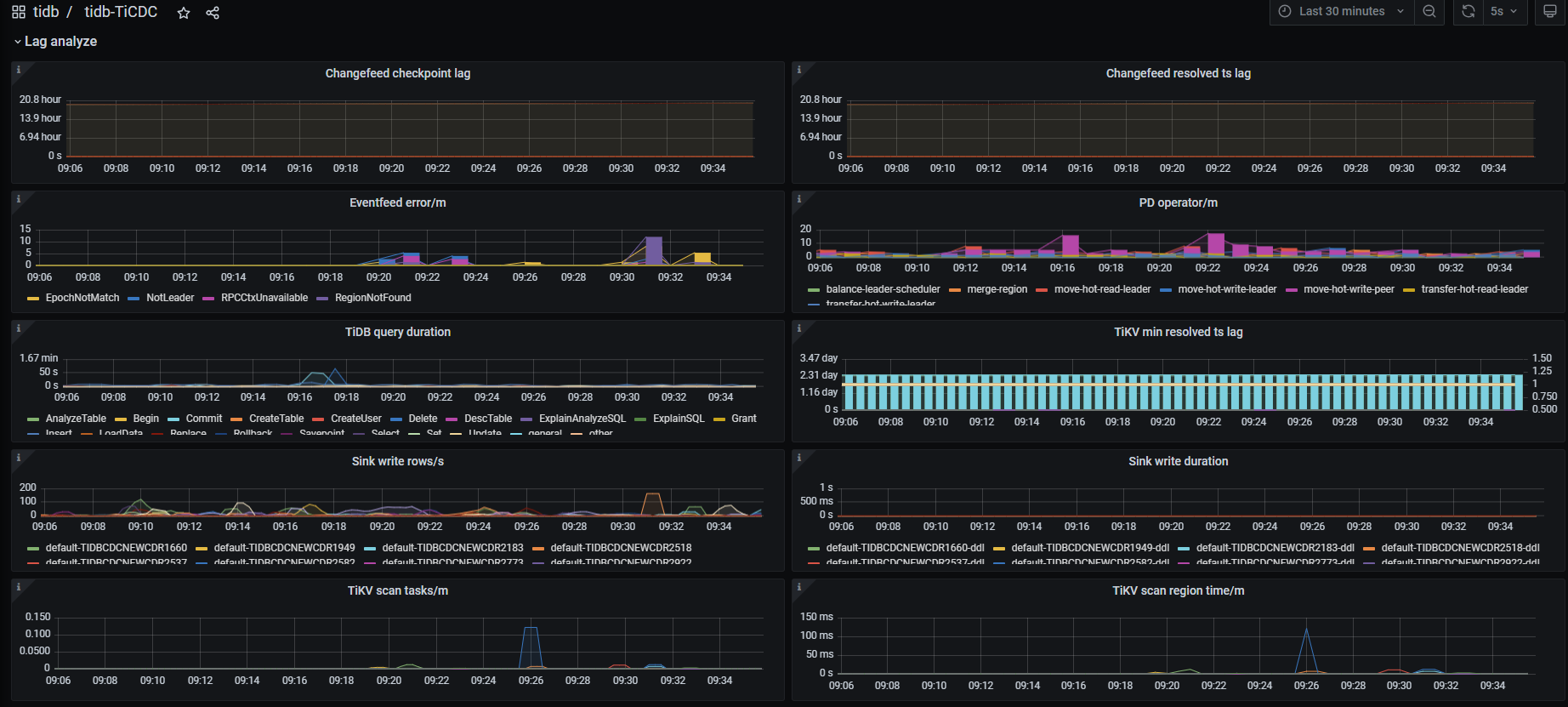The image size is (1568, 707).
Task: Click info icon on Changefeed checkpoint lag panel
Action: point(19,70)
